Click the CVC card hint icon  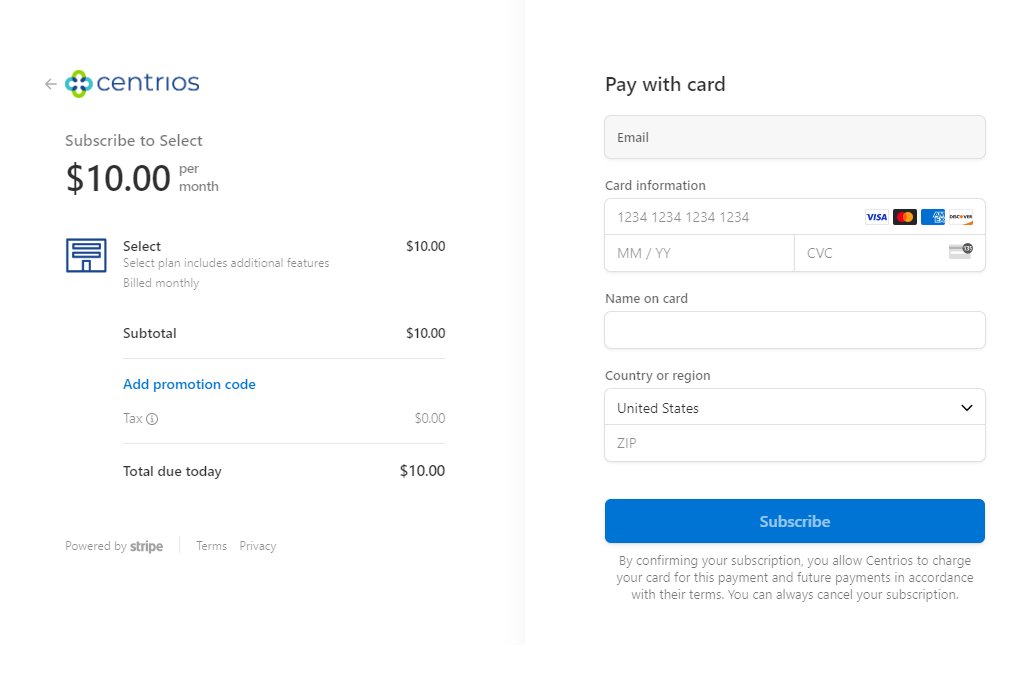pos(960,251)
